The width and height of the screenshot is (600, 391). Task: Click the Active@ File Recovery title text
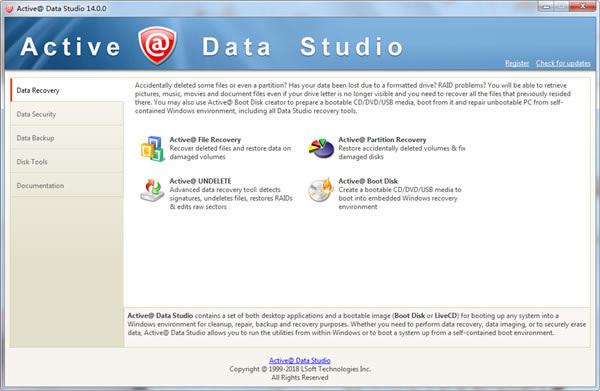pos(205,140)
